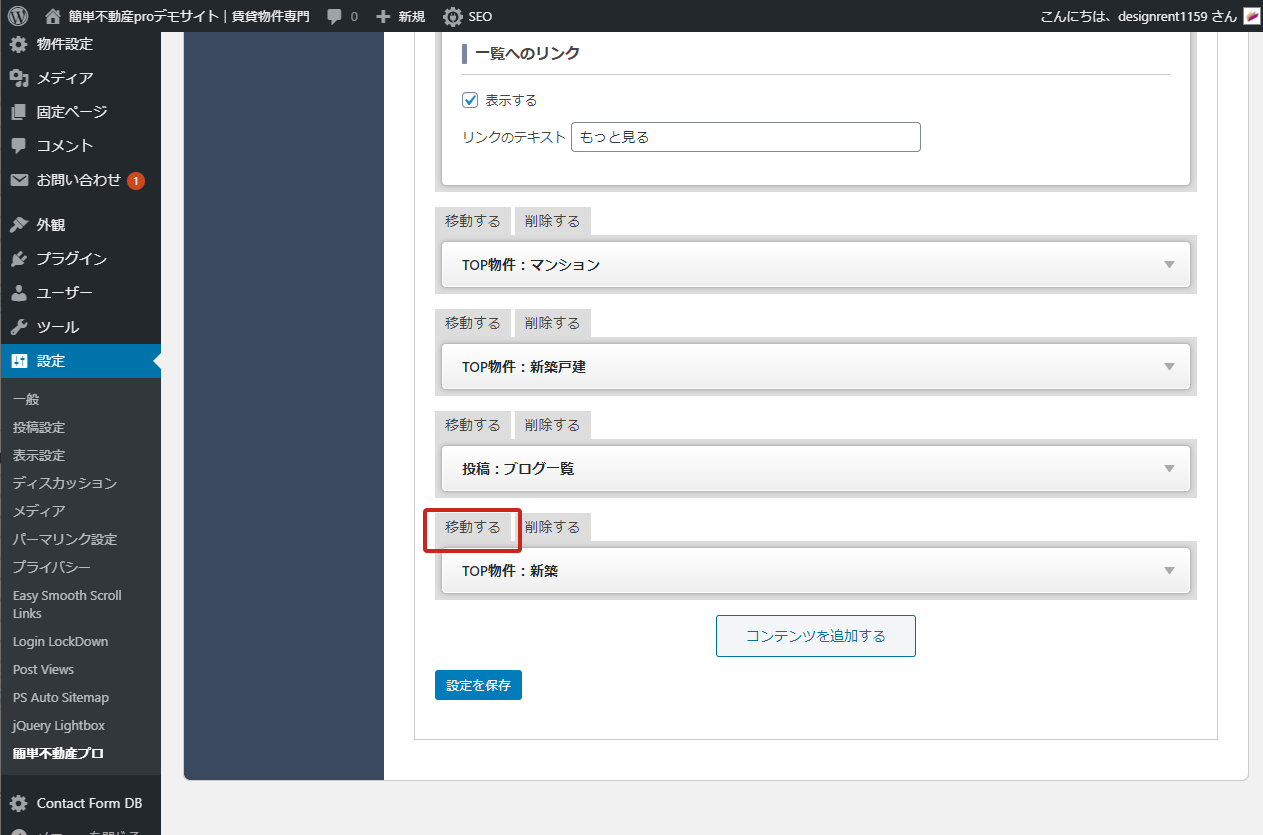Open プラグイン in the sidebar

point(71,259)
